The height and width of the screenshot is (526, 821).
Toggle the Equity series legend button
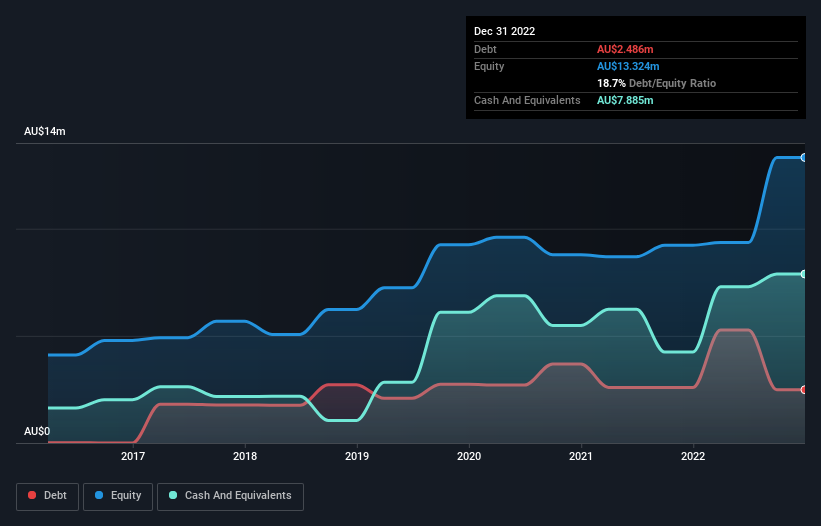point(118,496)
